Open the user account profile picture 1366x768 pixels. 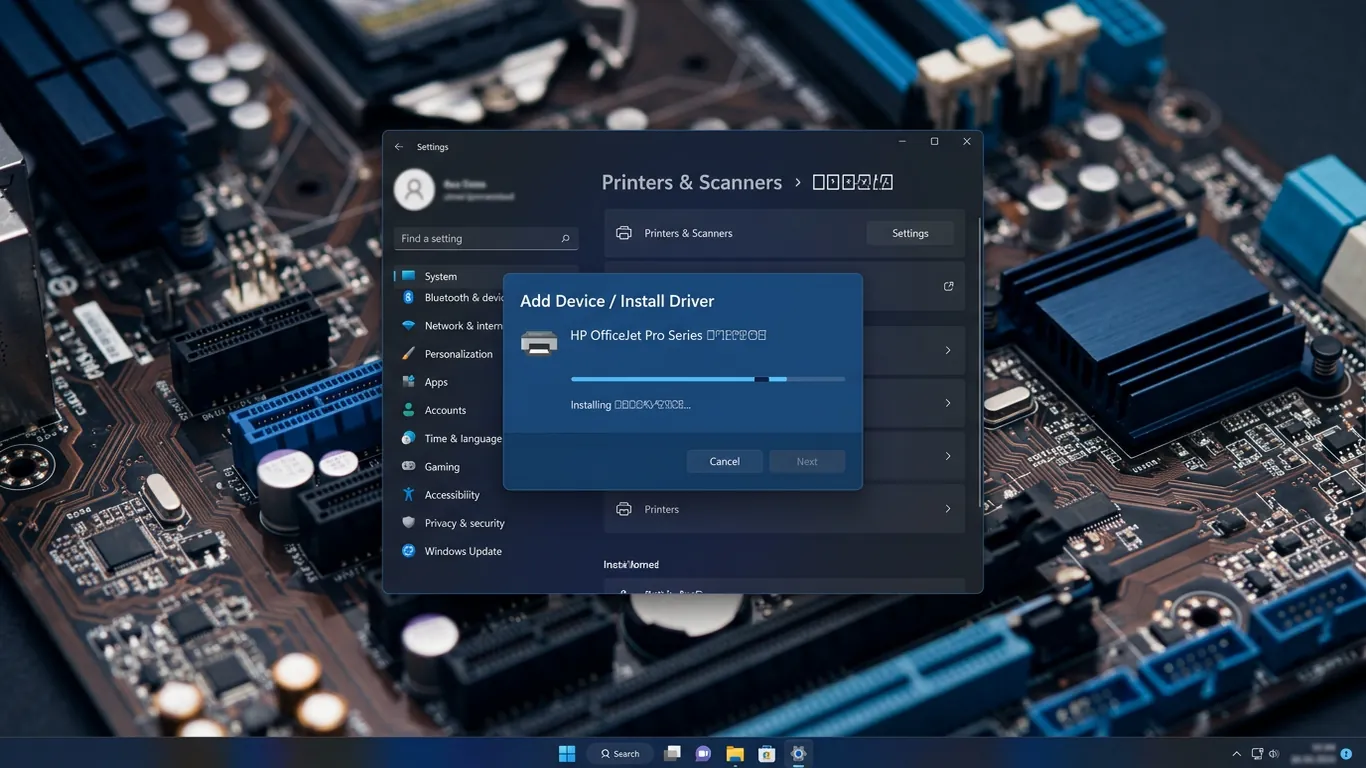coord(414,189)
